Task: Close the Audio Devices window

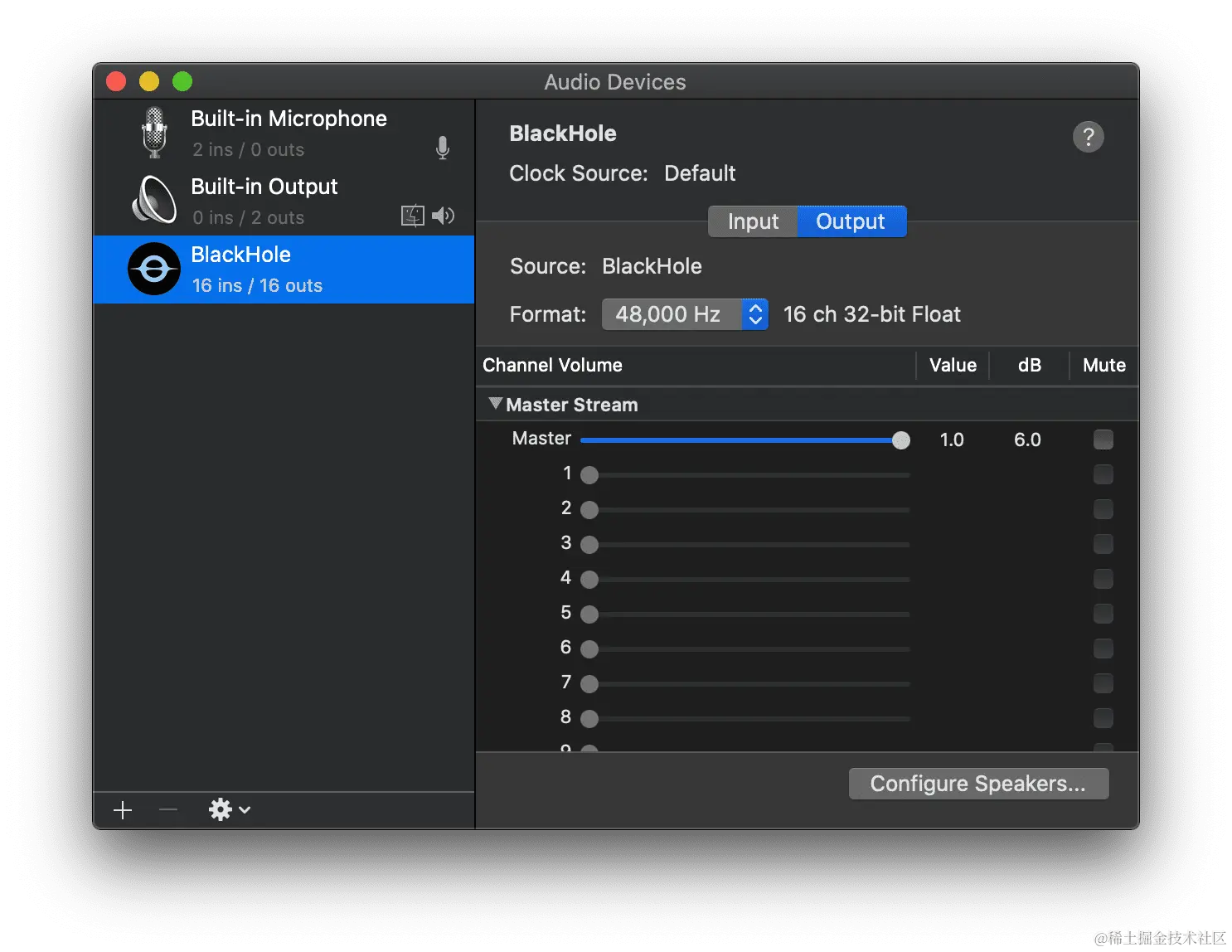Action: [x=116, y=81]
